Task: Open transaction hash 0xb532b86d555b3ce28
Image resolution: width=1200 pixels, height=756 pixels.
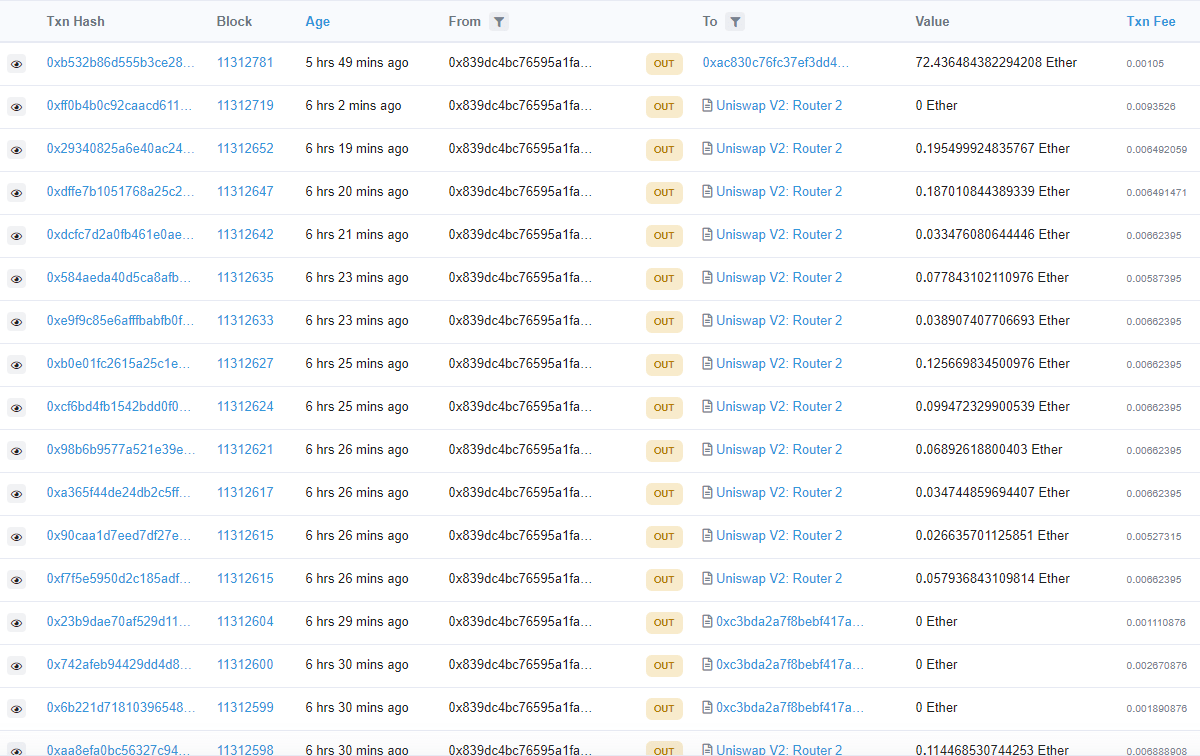Action: (x=121, y=62)
